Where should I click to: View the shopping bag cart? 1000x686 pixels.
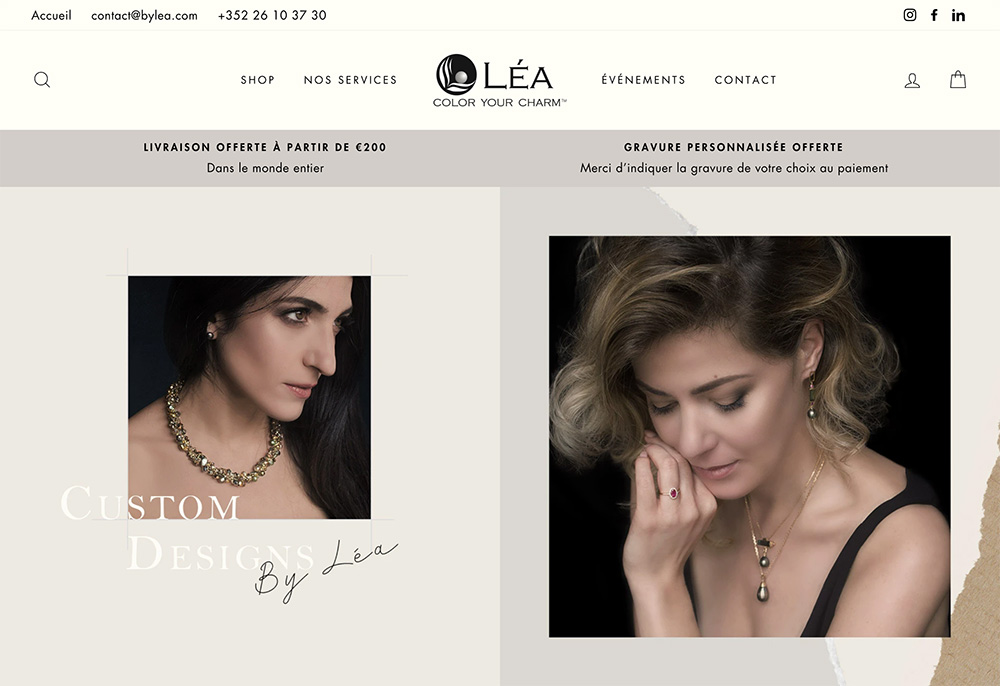click(x=958, y=80)
